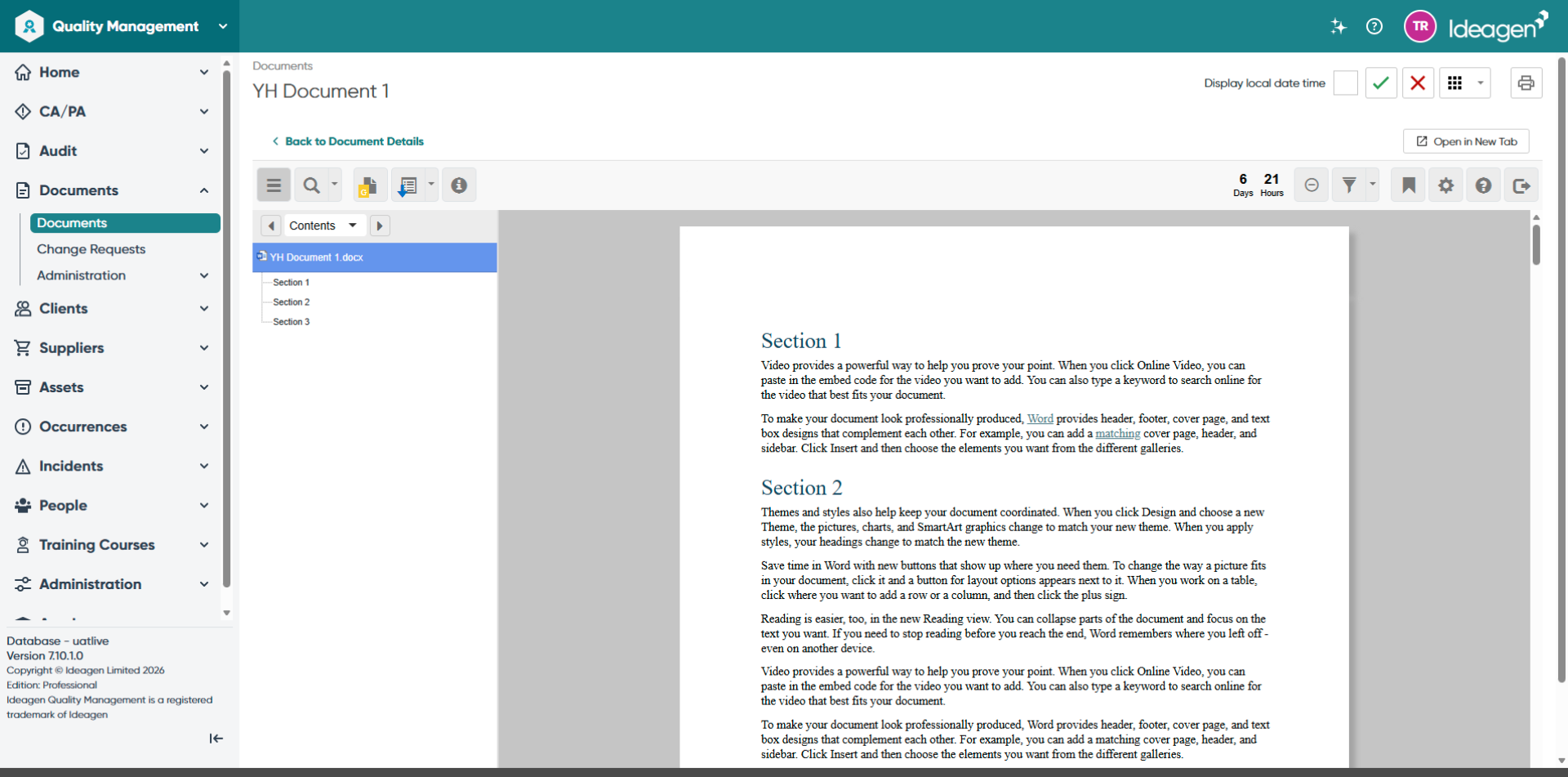Click the matching hyperlink in Section 1
1568x777 pixels.
tap(1117, 433)
